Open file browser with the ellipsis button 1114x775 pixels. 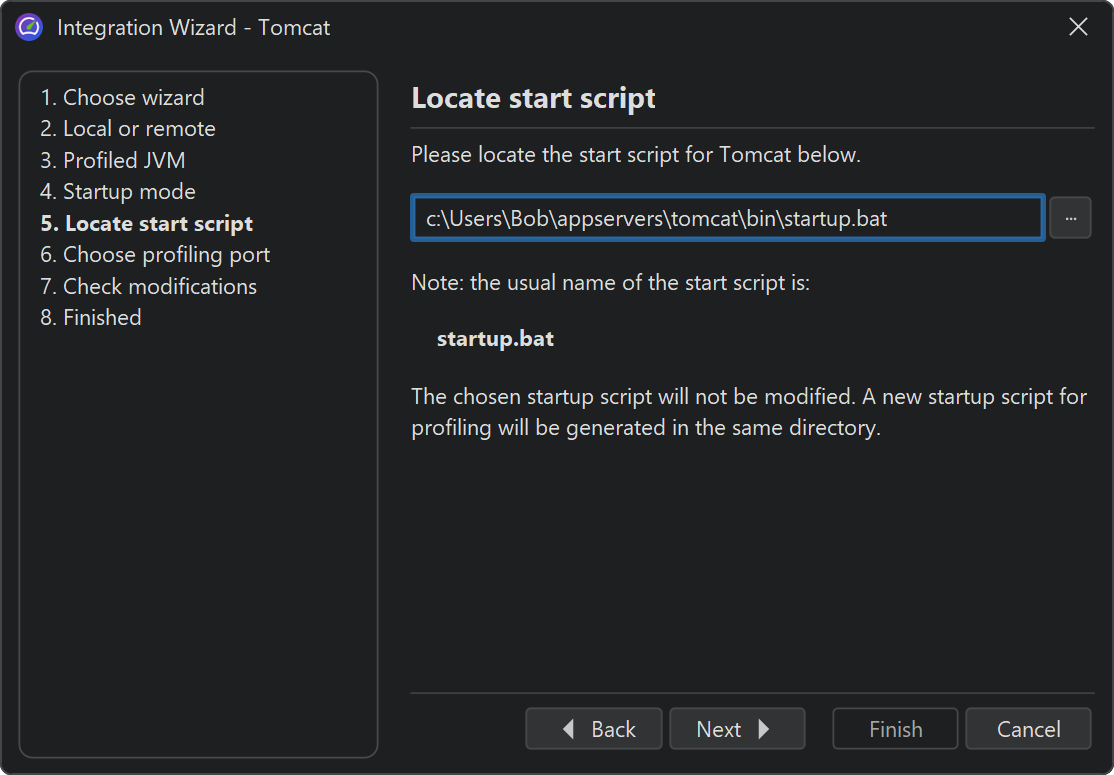[1070, 218]
